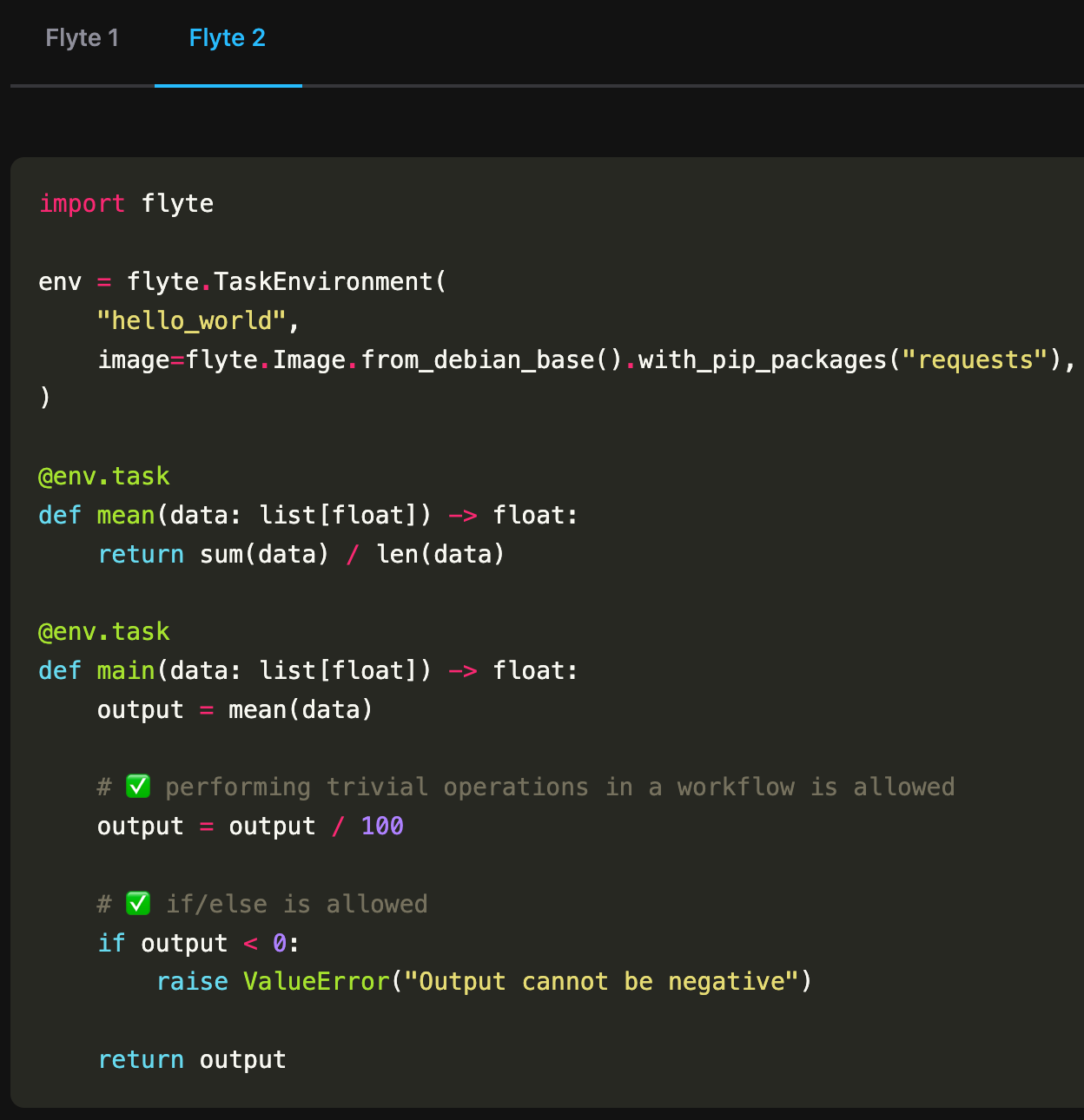Screen dimensions: 1084x1120
Task: Click the 'import flyte' code line
Action: 126,203
